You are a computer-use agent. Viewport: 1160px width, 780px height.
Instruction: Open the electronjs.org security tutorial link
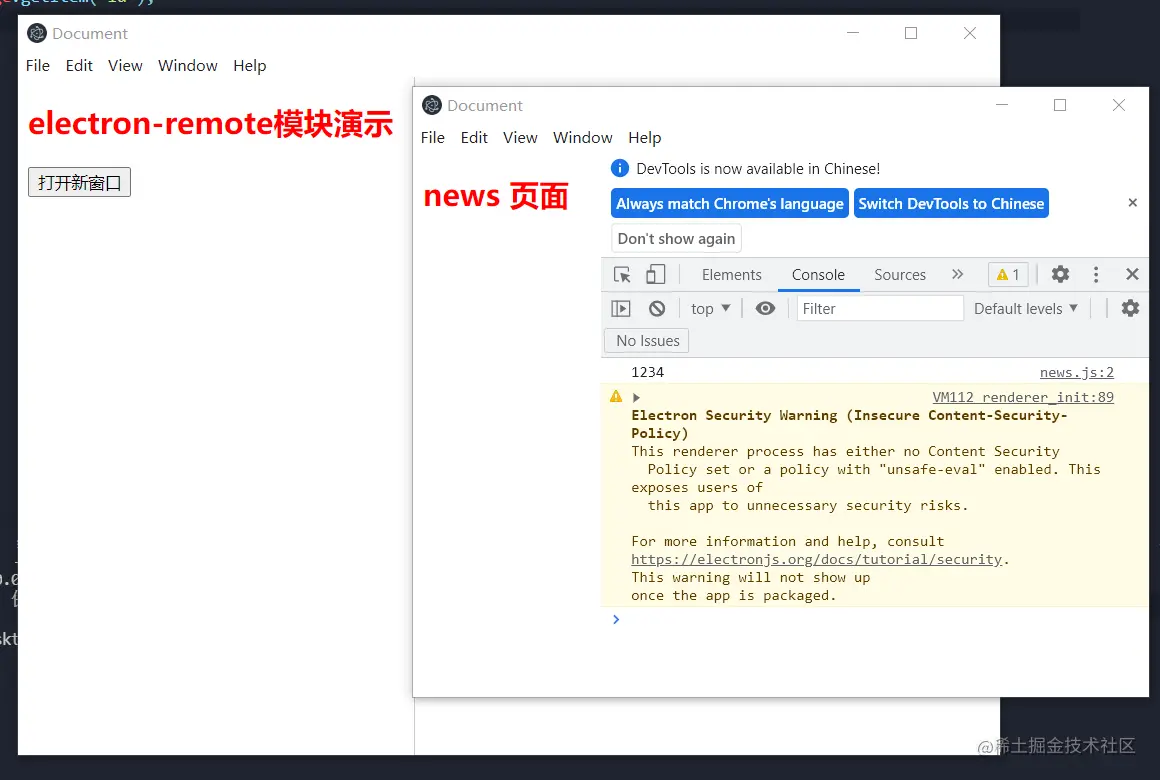[x=816, y=559]
